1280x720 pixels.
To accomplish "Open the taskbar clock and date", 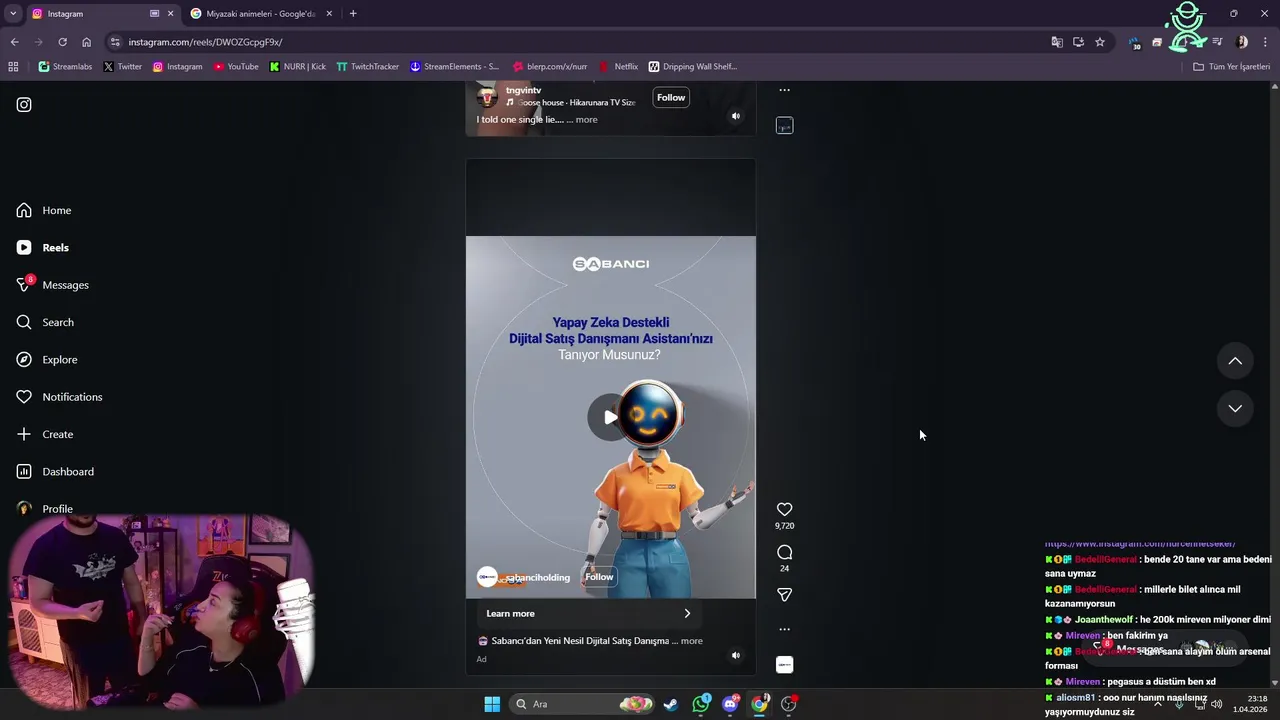I will 1251,704.
